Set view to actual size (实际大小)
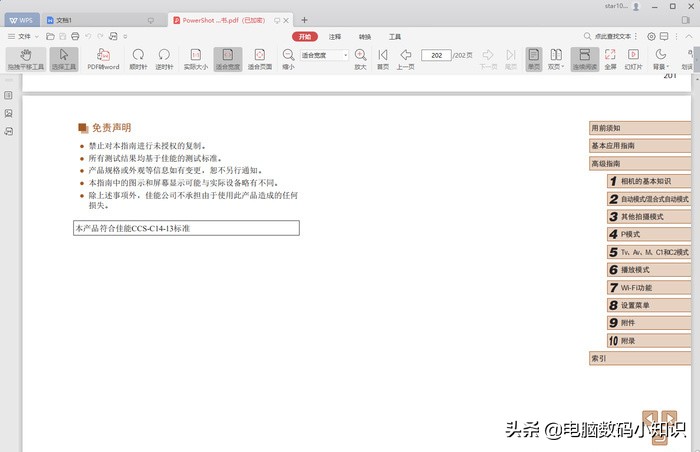The height and width of the screenshot is (452, 700). (x=196, y=58)
